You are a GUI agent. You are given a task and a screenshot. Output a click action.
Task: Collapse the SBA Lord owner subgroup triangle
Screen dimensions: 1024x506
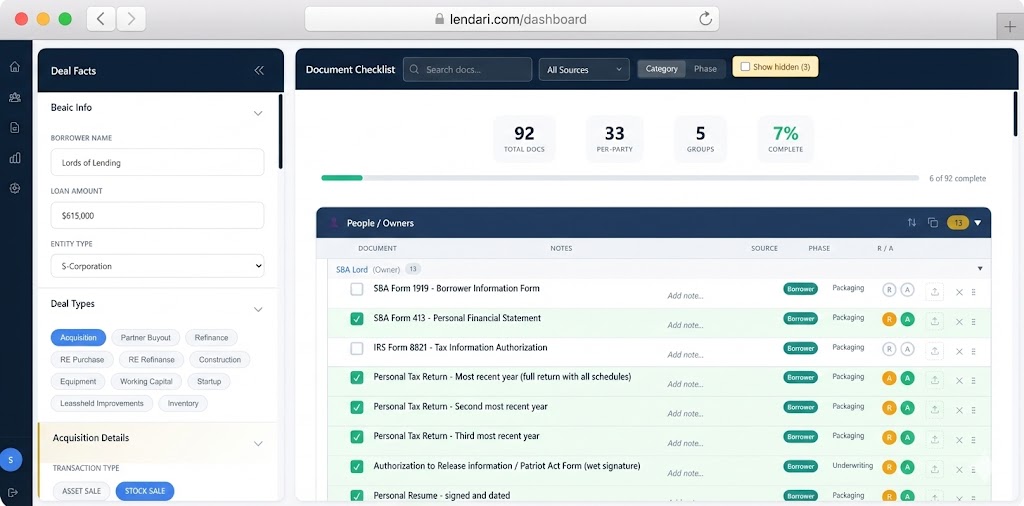point(980,269)
